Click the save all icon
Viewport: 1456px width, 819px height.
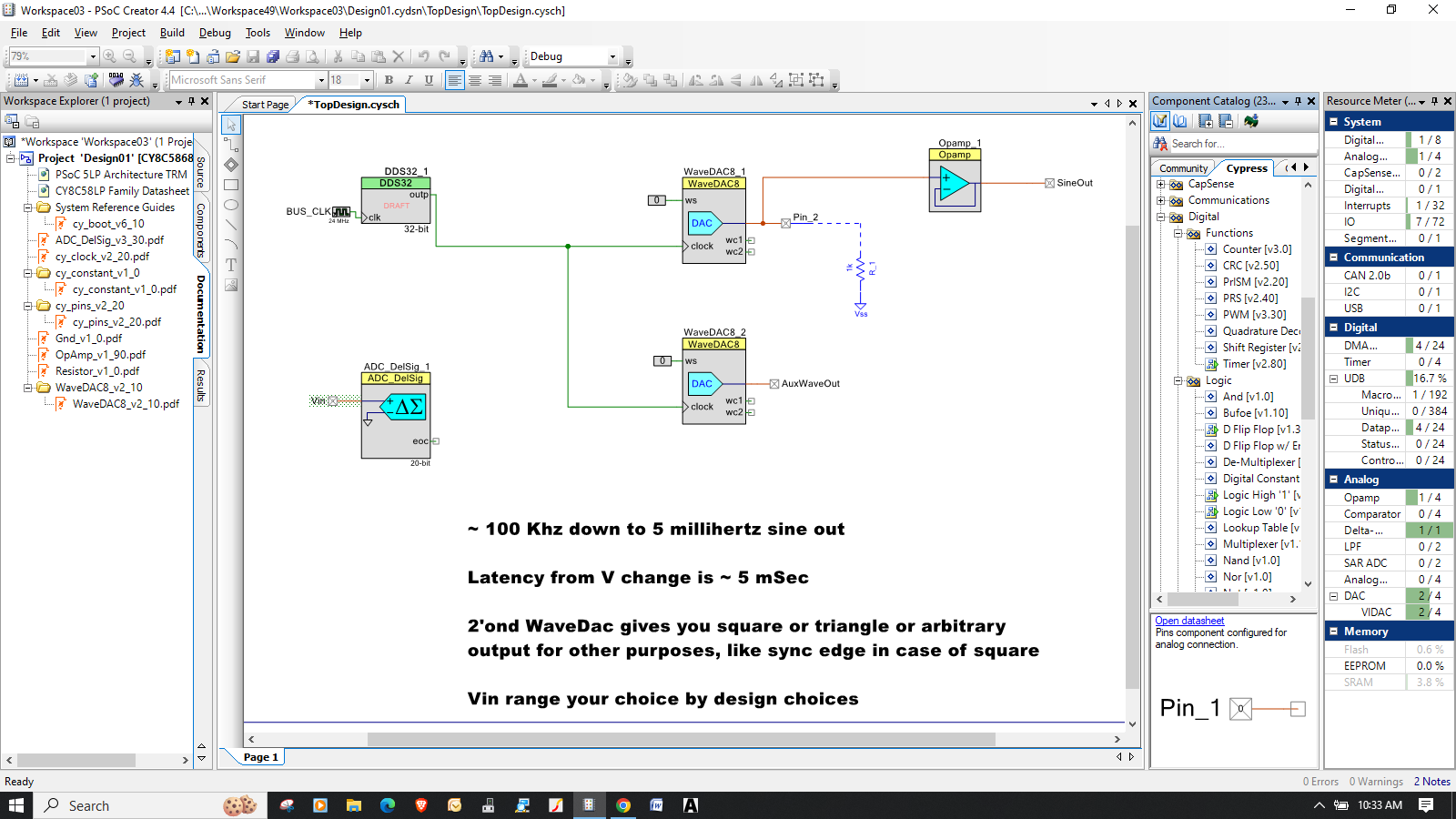[x=273, y=56]
